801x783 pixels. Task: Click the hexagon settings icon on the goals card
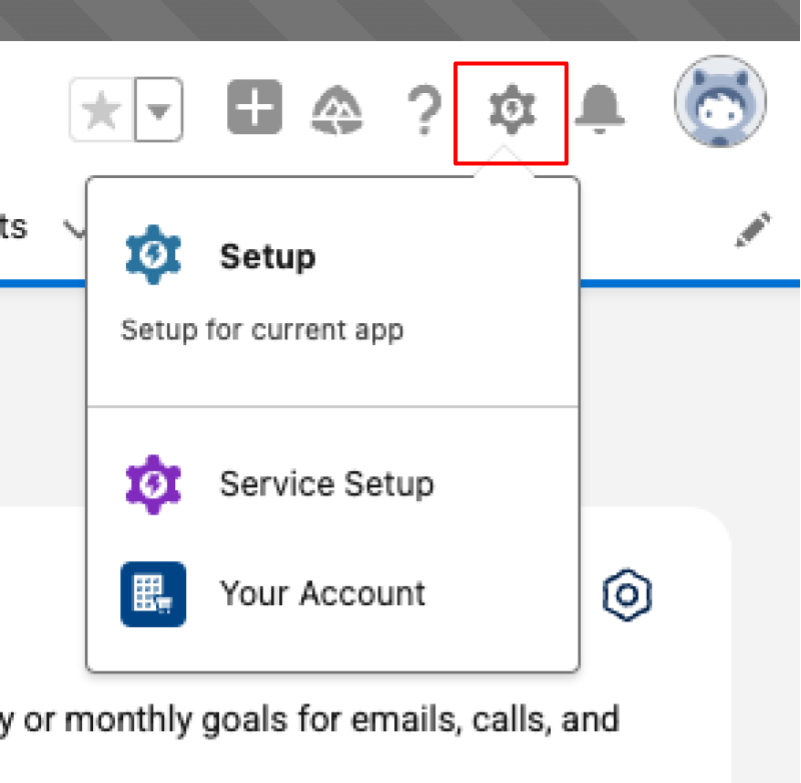tap(627, 593)
